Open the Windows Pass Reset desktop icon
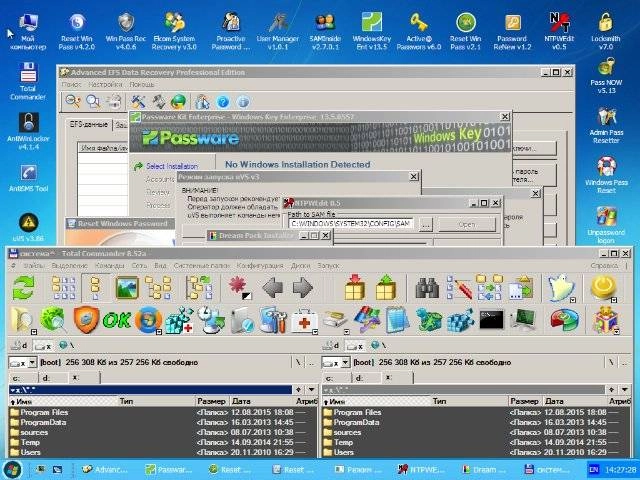Viewport: 640px width, 480px height. pyautogui.click(x=606, y=176)
